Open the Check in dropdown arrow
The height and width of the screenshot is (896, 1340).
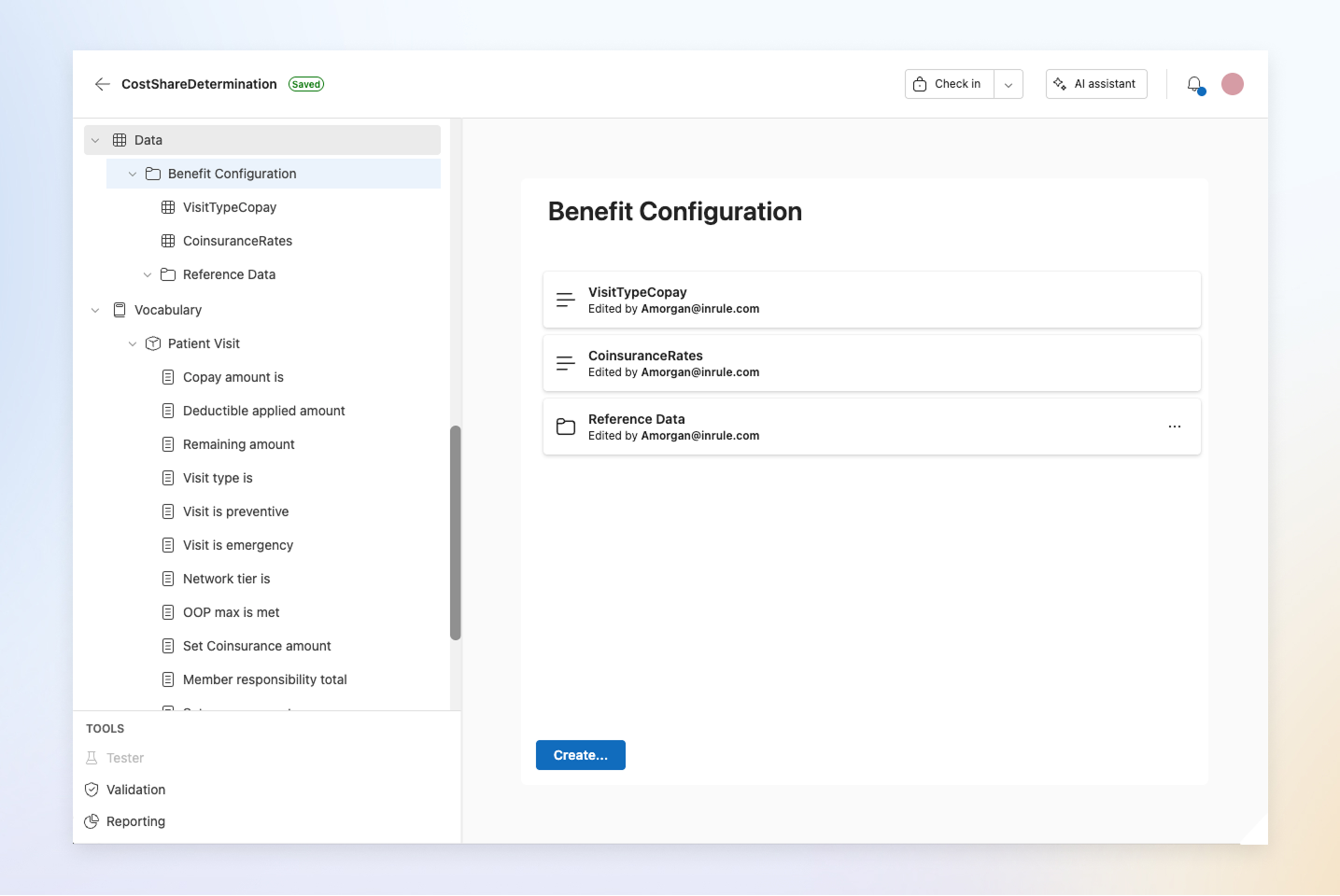[1008, 83]
